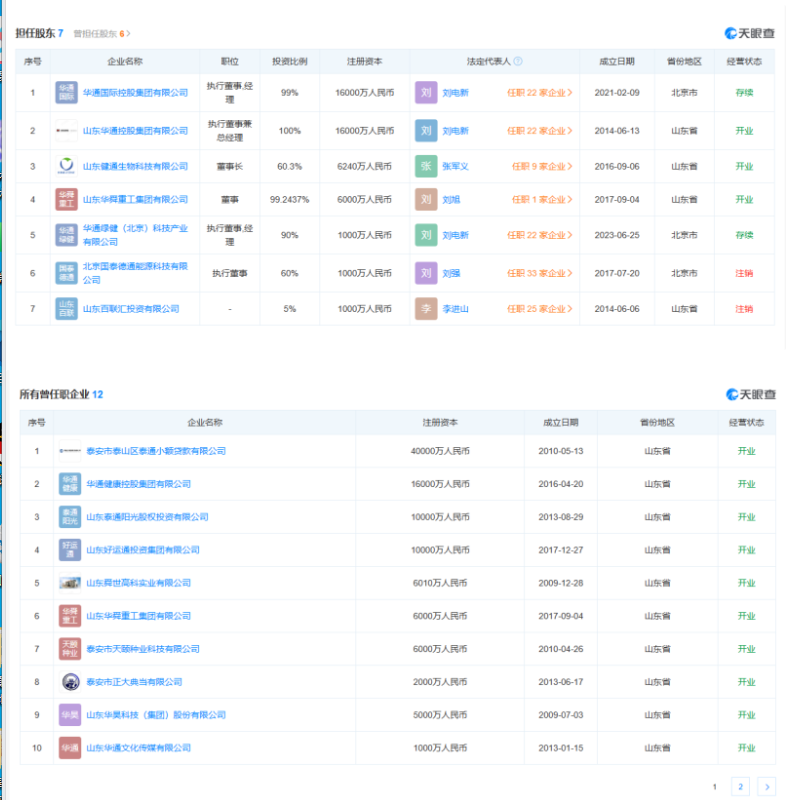Select the 担任股东 tab
Viewport: 804px width, 800px height.
click(x=39, y=34)
